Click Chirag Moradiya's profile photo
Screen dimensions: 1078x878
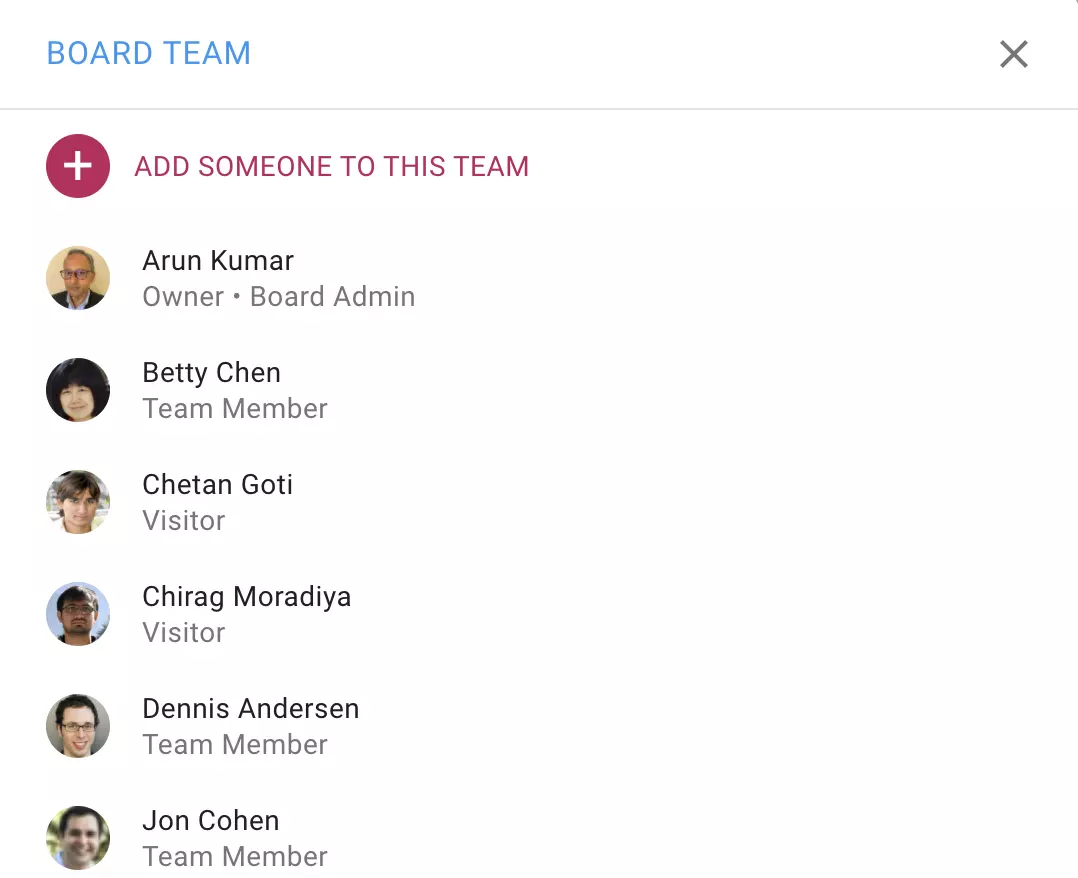(x=78, y=614)
